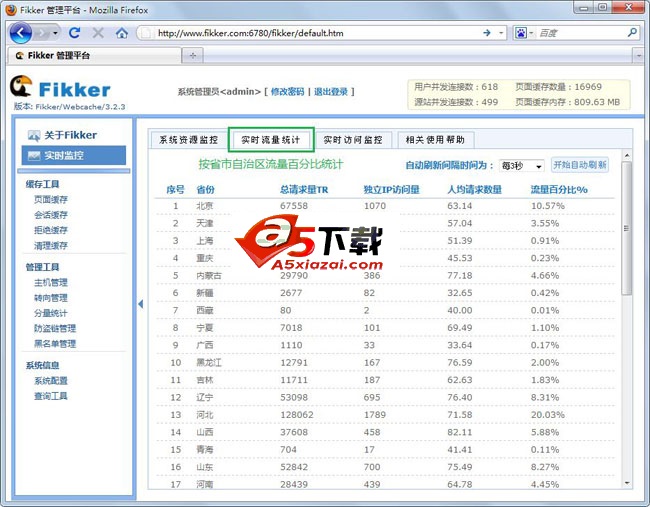
Task: Open 分量统计 in sidebar
Action: tap(51, 313)
